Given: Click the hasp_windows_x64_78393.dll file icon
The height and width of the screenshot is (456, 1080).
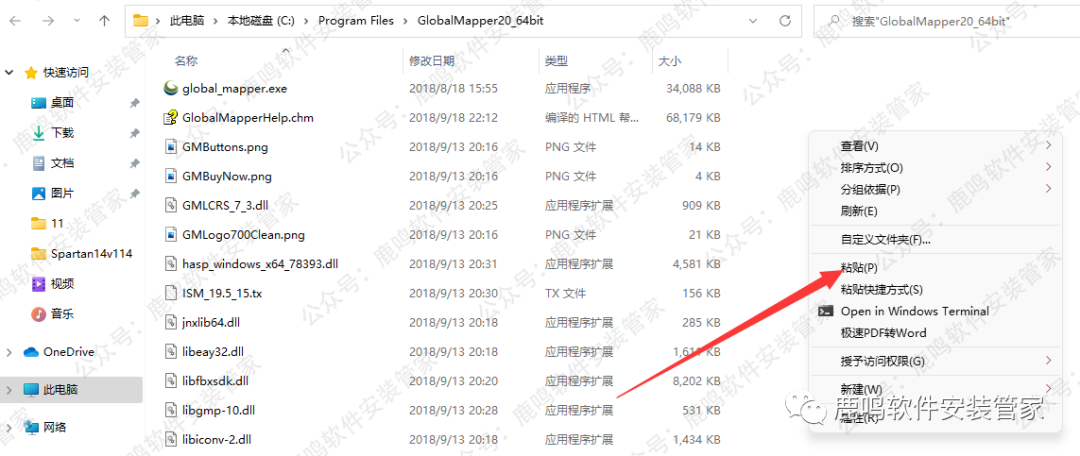Looking at the screenshot, I should (171, 264).
